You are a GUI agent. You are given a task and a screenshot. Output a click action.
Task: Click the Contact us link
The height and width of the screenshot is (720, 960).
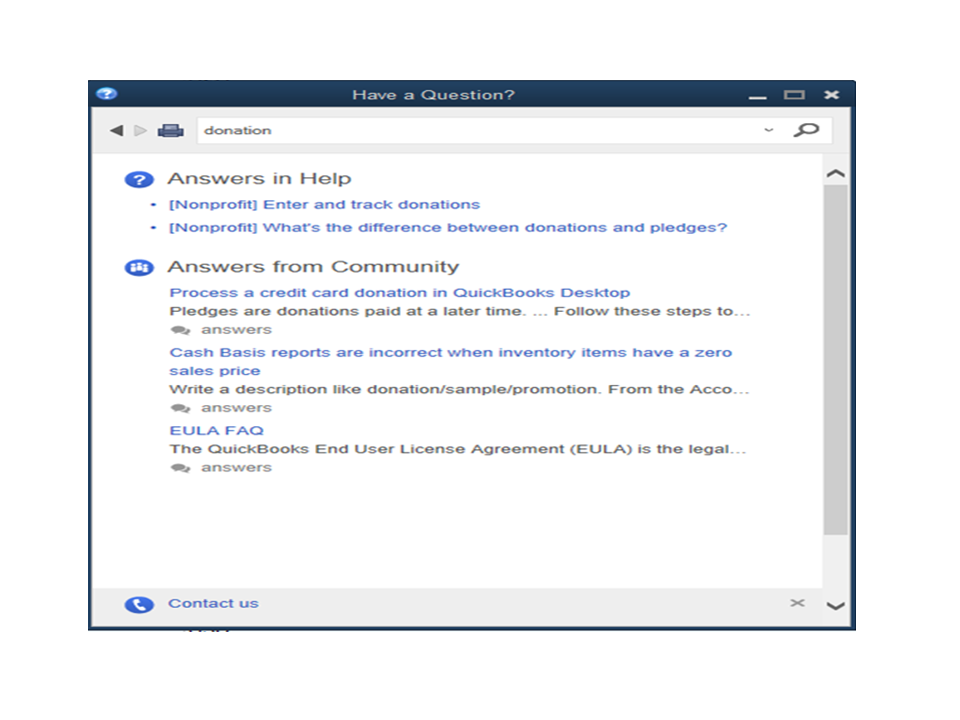click(x=214, y=604)
